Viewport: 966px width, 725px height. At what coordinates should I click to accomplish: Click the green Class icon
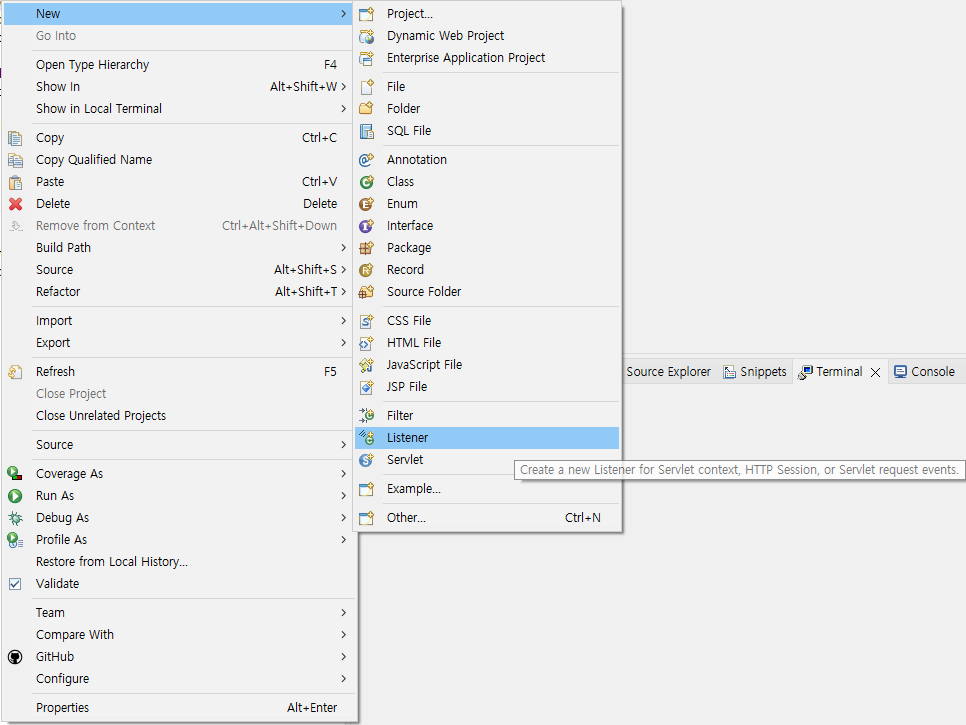[367, 182]
